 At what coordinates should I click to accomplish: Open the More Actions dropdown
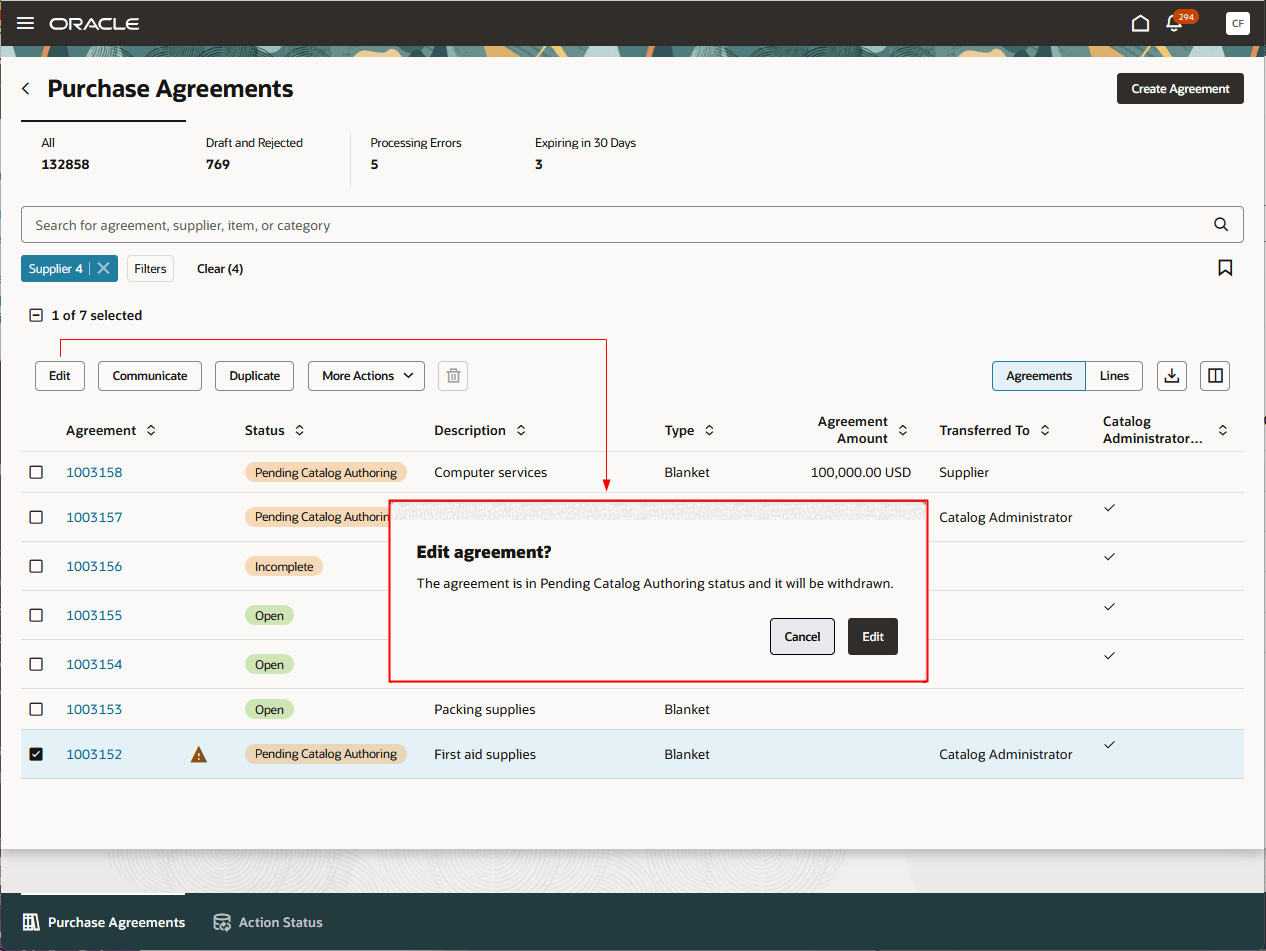pyautogui.click(x=366, y=375)
